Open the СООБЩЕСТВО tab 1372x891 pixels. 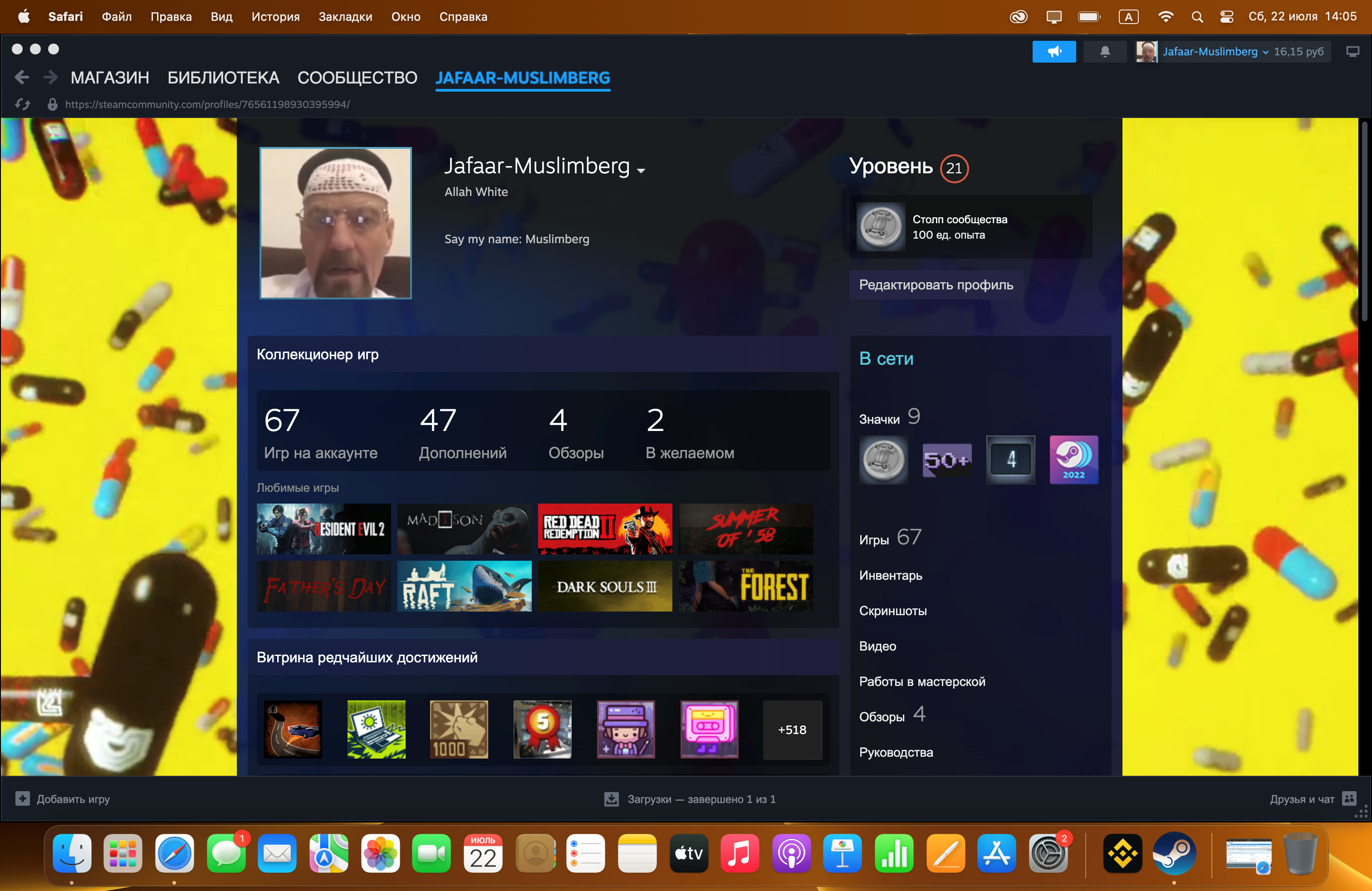click(x=357, y=77)
